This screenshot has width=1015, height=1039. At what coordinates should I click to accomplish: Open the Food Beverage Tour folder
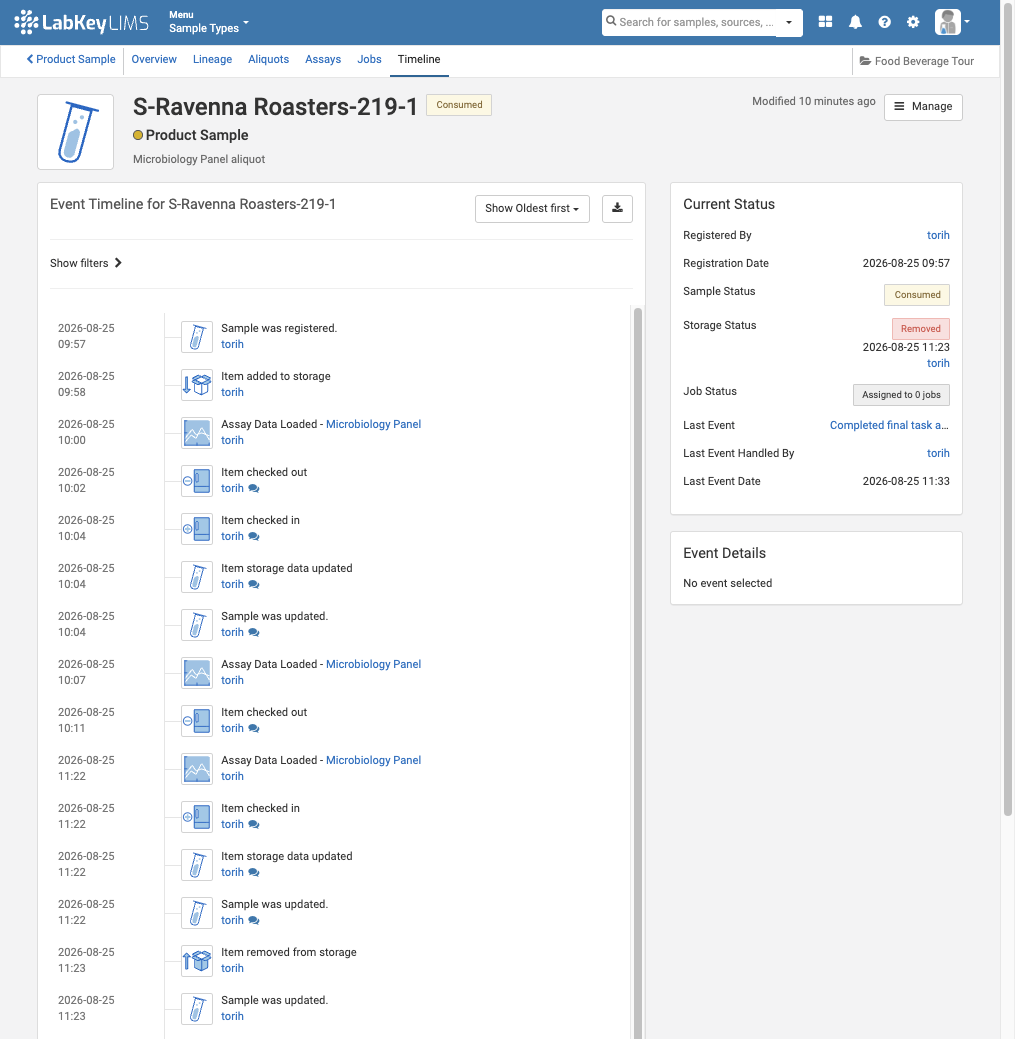point(916,61)
